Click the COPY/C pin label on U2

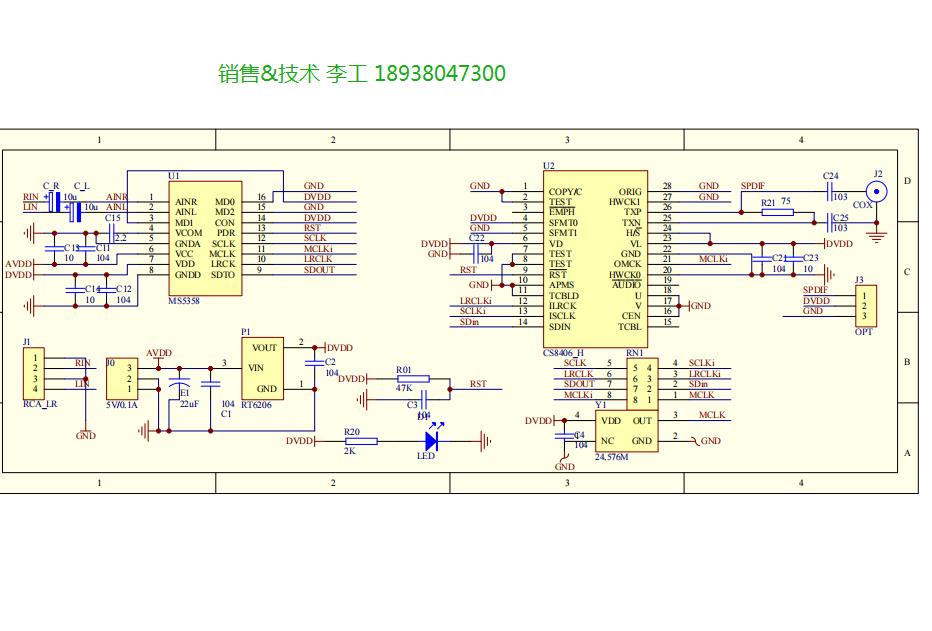click(x=565, y=192)
